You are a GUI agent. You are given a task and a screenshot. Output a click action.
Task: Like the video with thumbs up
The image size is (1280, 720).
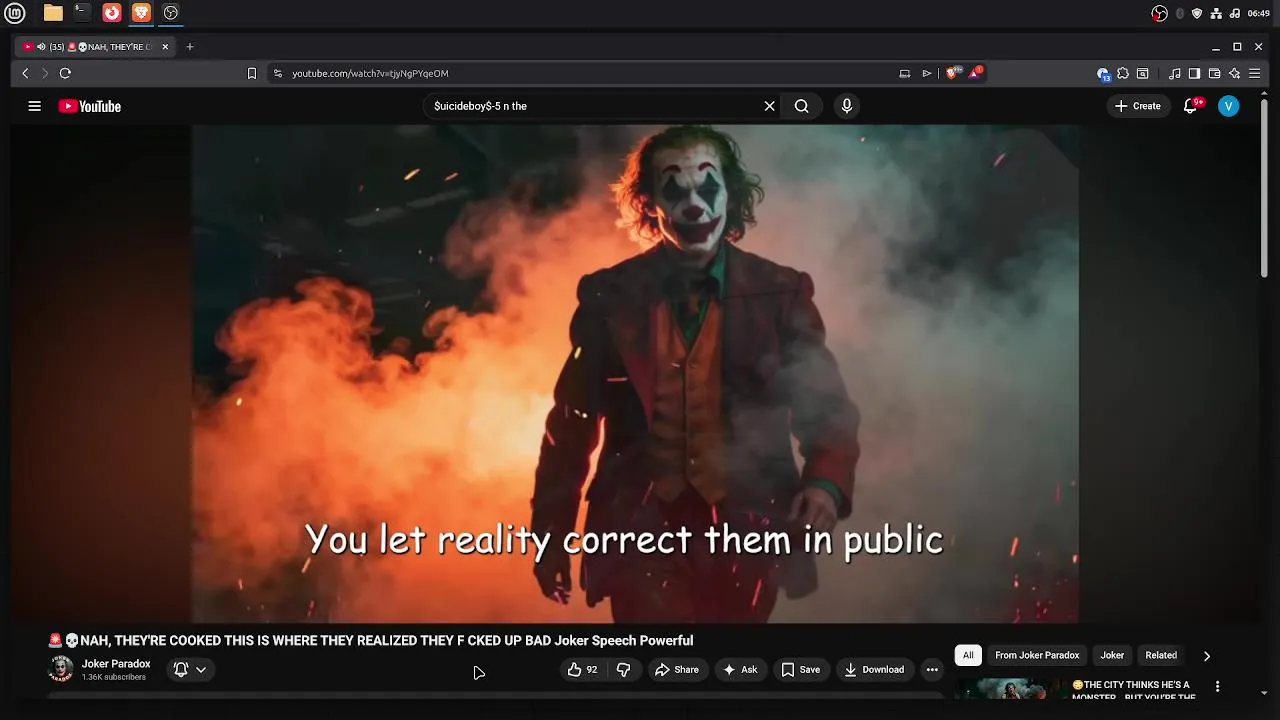point(583,670)
